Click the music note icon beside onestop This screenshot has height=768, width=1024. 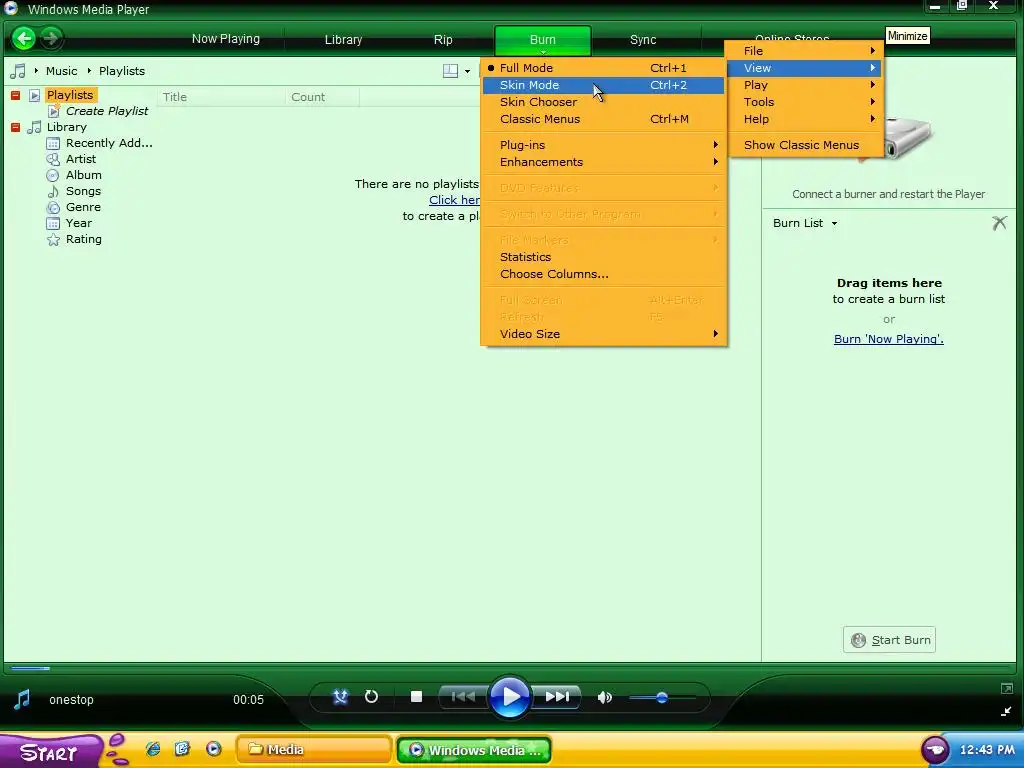[22, 699]
